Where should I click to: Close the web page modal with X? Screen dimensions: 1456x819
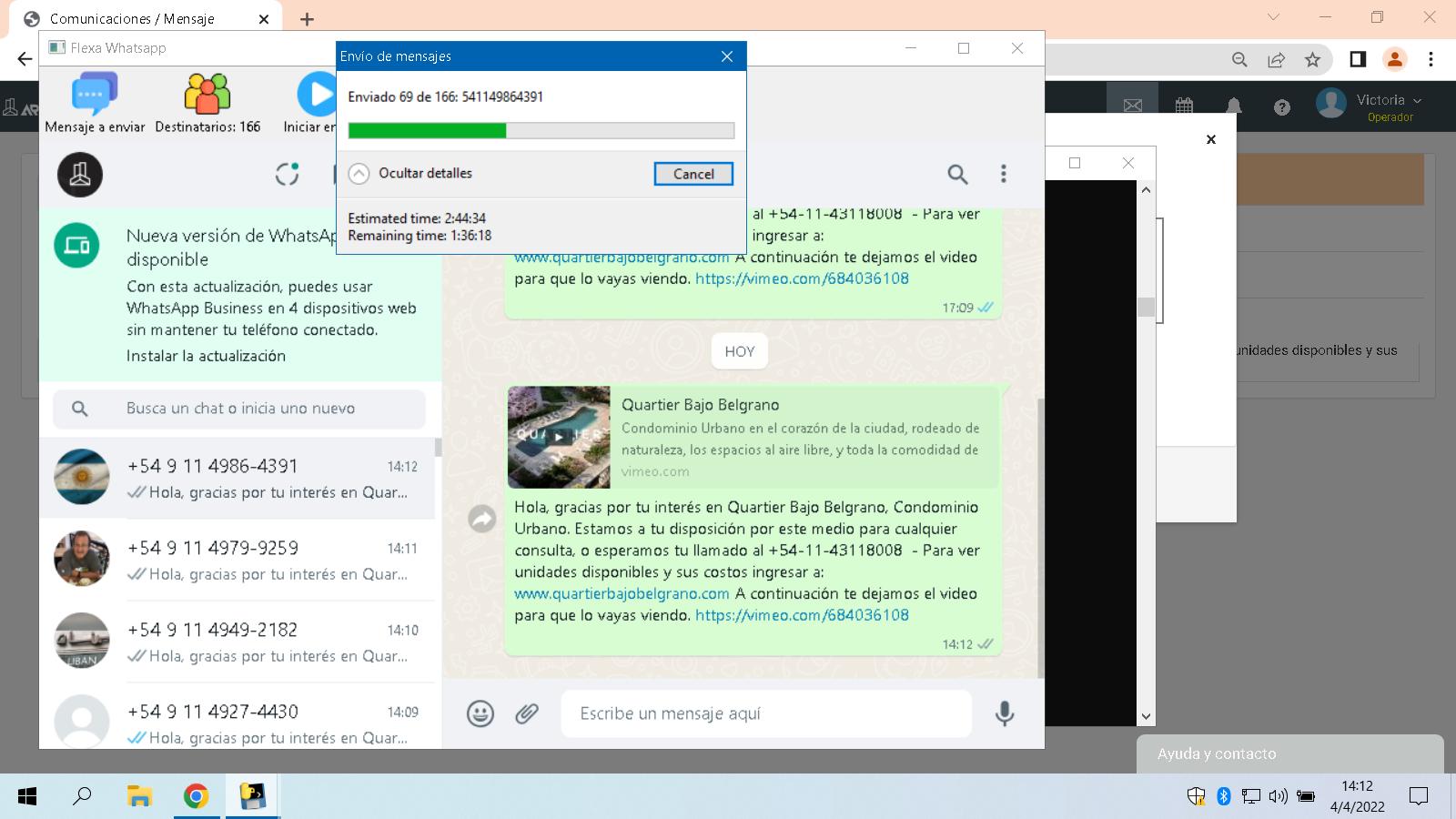[1211, 139]
